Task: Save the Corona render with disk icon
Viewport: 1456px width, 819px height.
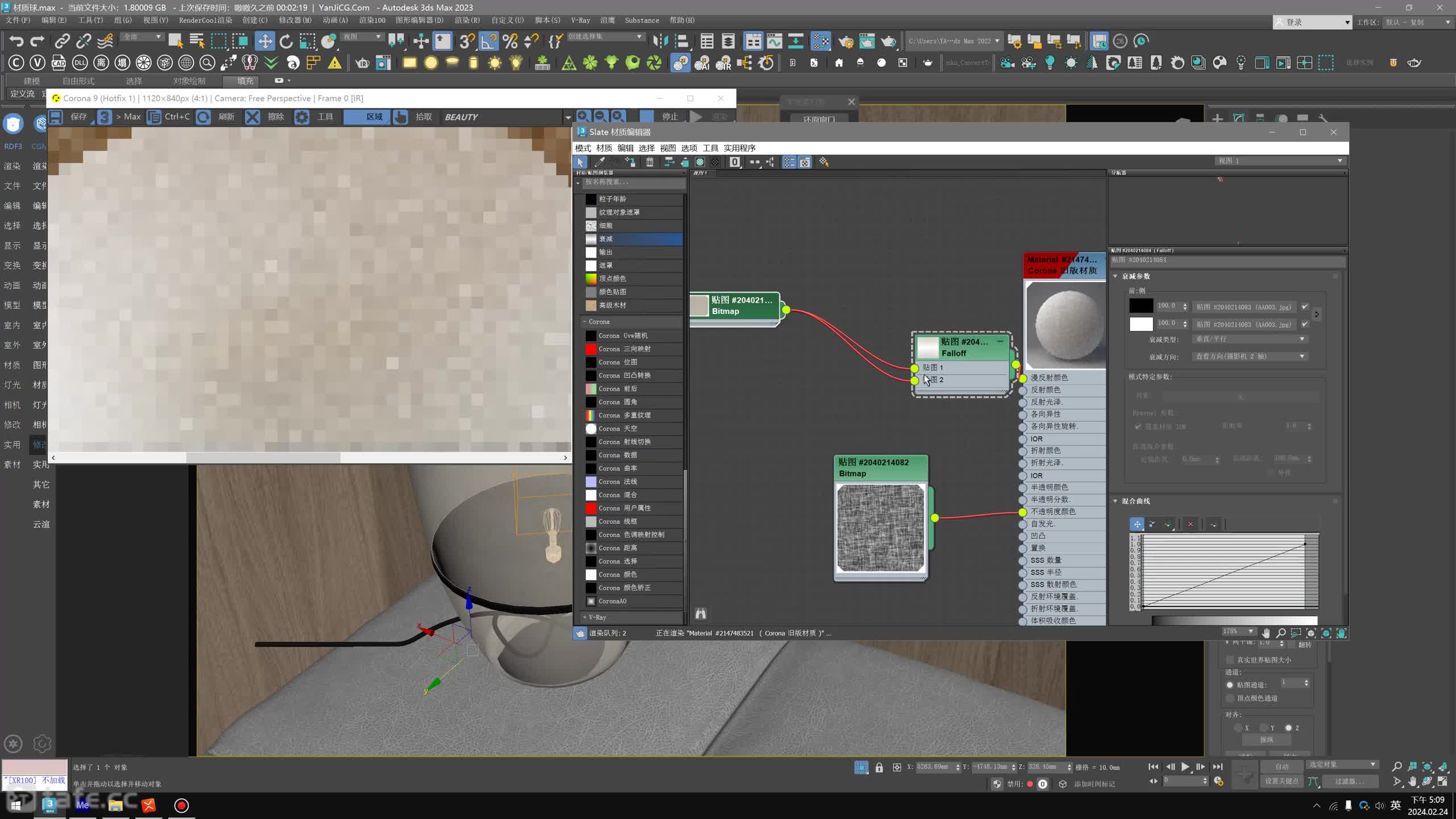Action: click(55, 117)
